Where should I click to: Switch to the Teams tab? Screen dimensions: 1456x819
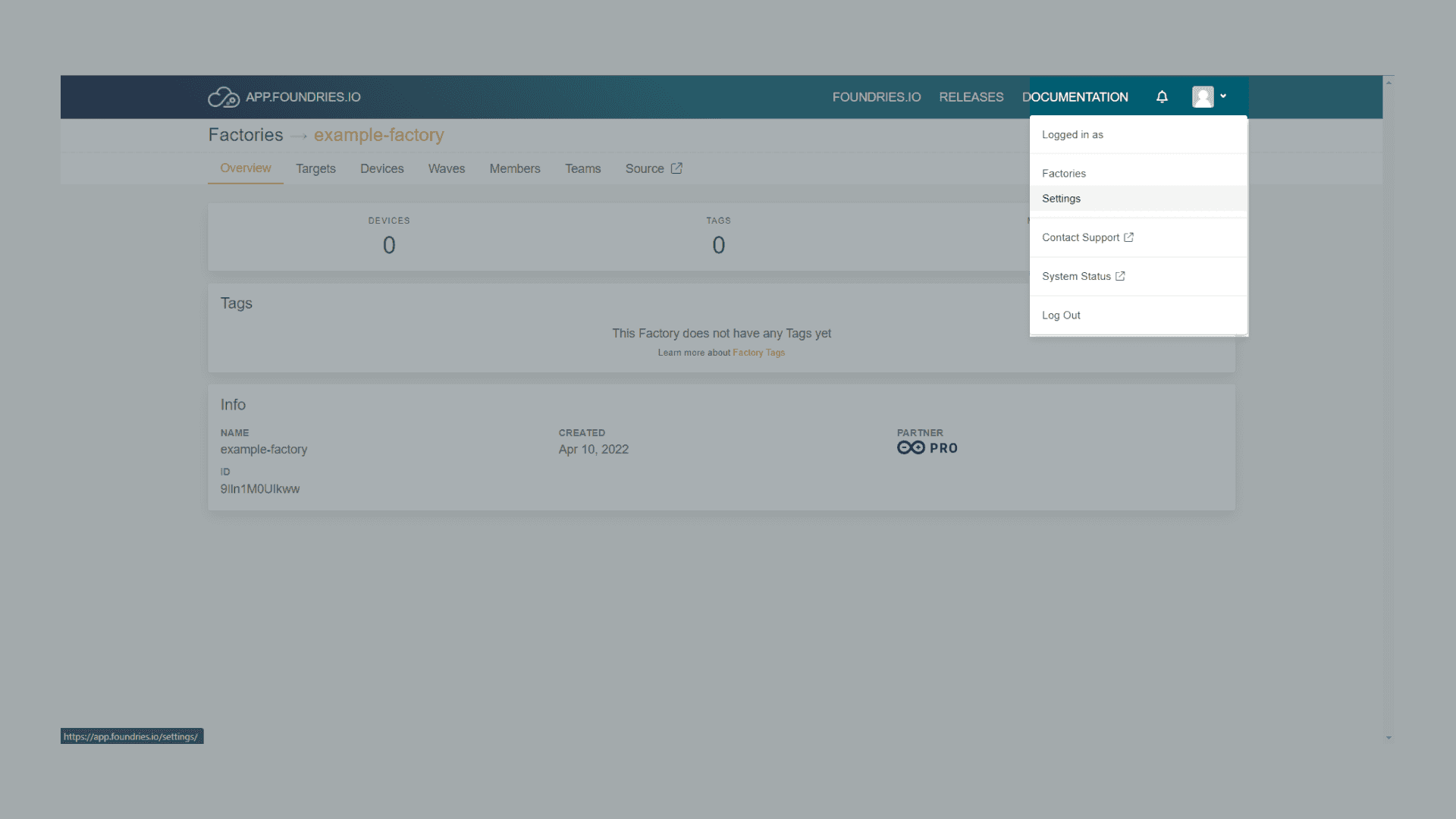point(582,168)
